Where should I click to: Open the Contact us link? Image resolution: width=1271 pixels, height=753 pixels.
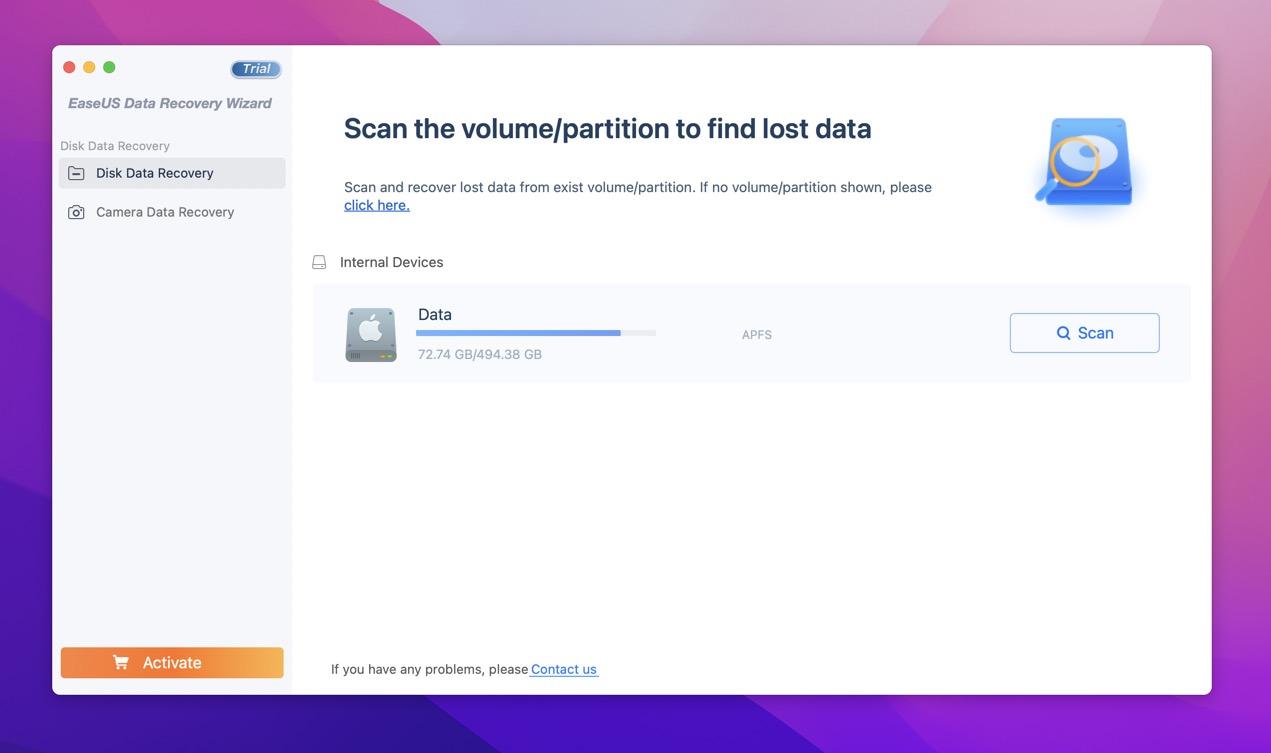(x=564, y=669)
